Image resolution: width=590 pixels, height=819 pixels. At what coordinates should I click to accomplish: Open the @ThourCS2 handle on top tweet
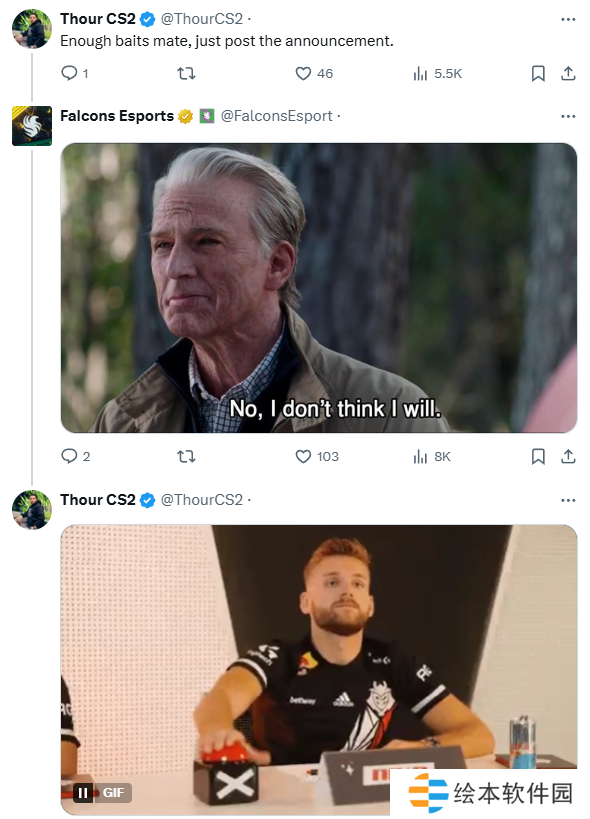click(x=202, y=19)
